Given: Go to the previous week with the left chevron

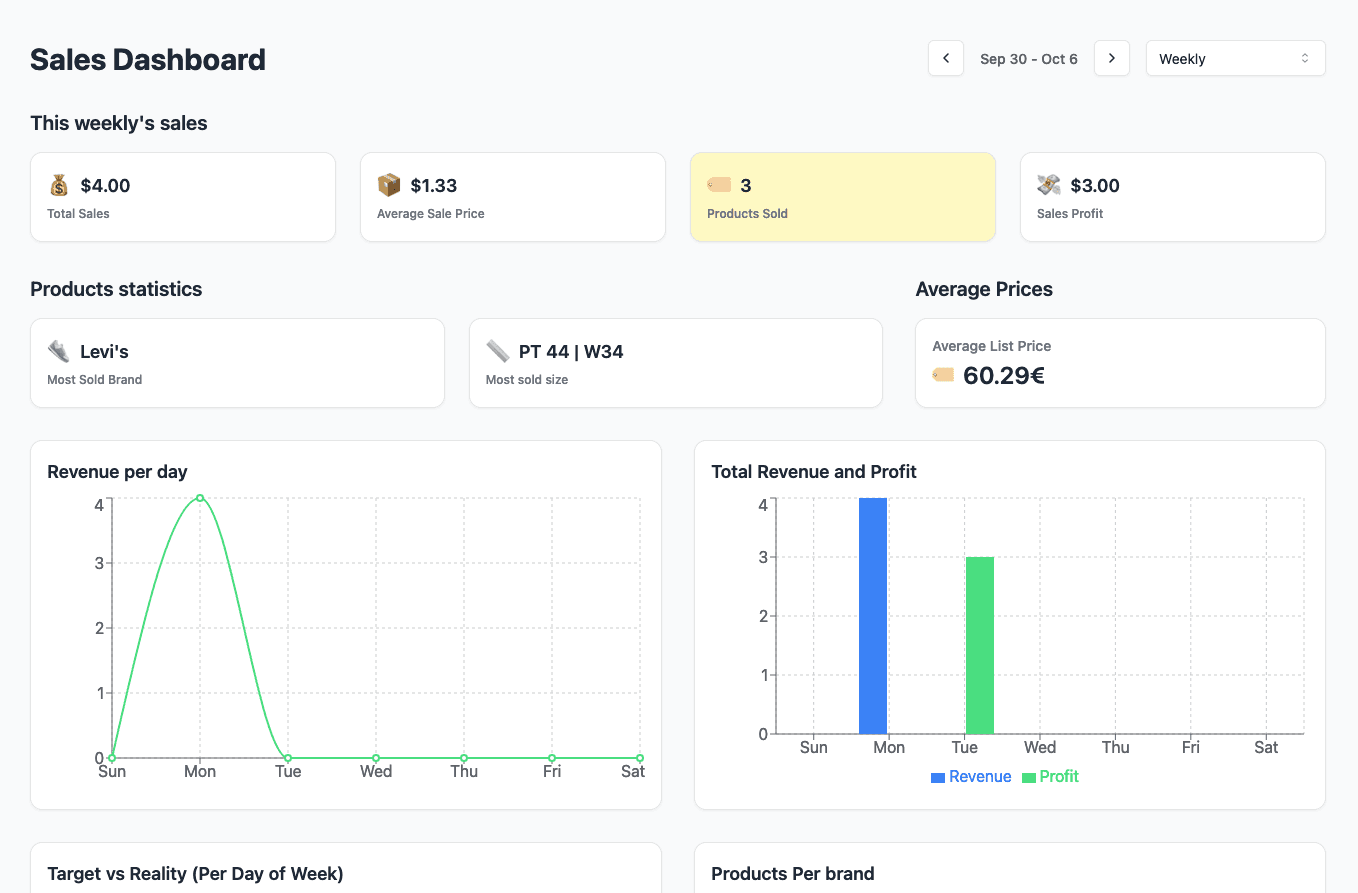Looking at the screenshot, I should coord(946,58).
